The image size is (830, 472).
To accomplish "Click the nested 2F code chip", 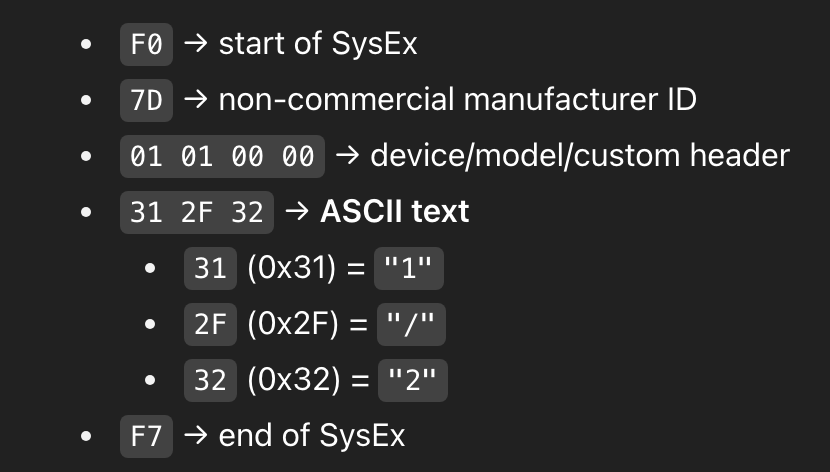I will (210, 324).
